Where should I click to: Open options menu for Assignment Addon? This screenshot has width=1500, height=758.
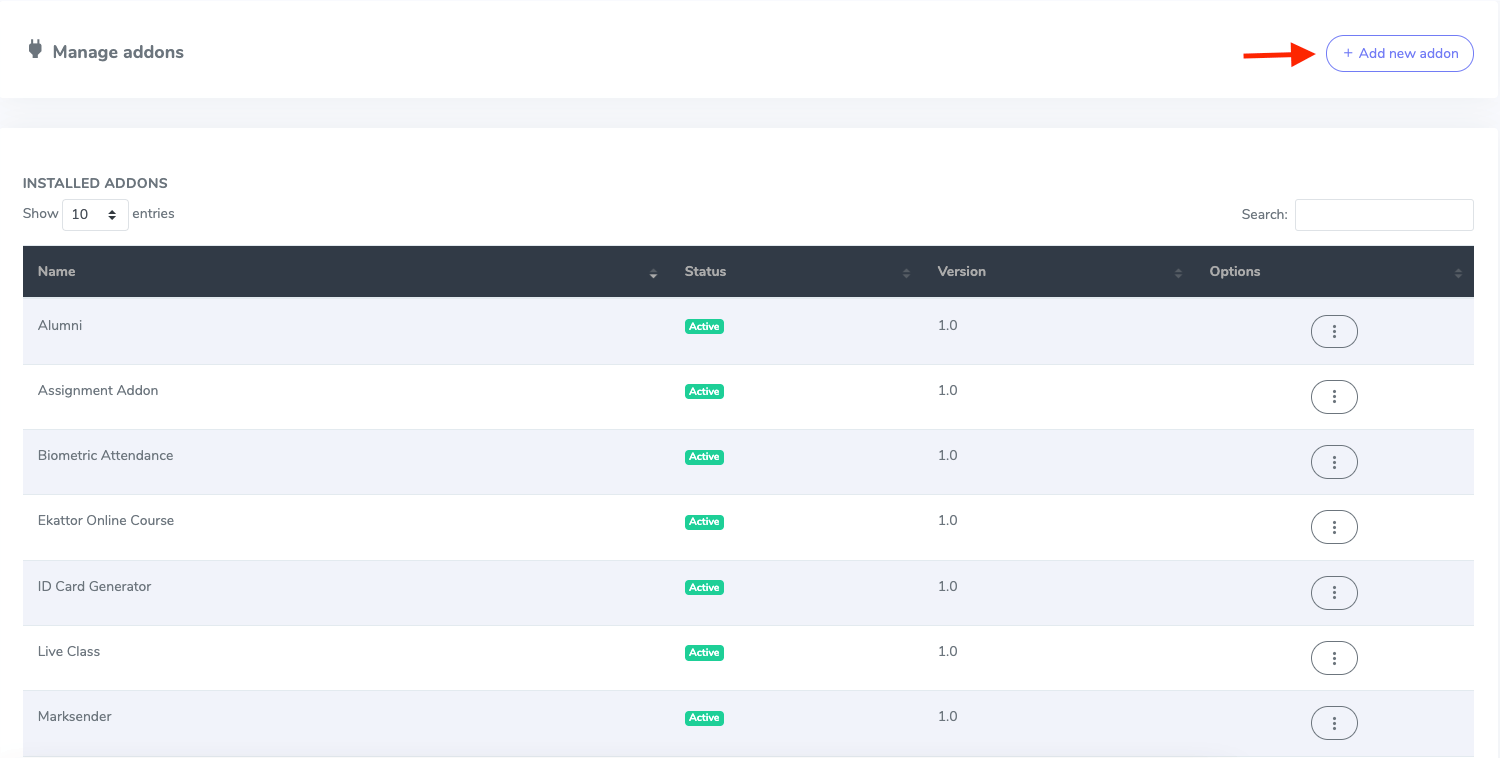(1333, 397)
